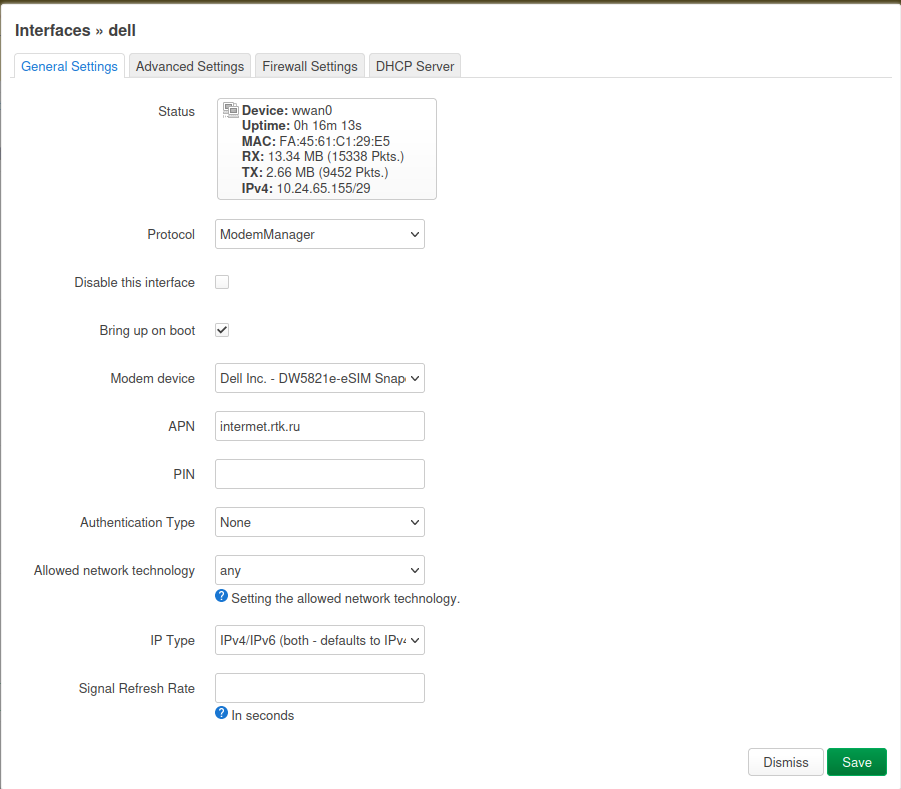Focus the APN input field
This screenshot has width=901, height=789.
(x=319, y=426)
